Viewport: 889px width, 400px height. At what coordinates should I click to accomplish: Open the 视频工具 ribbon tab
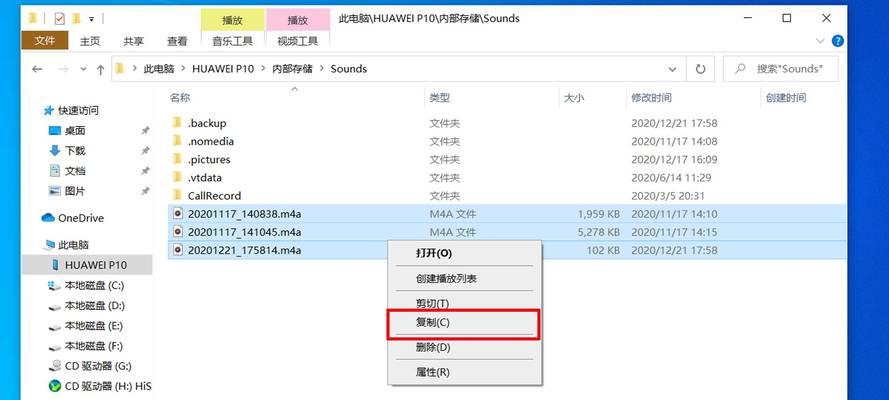coord(298,41)
